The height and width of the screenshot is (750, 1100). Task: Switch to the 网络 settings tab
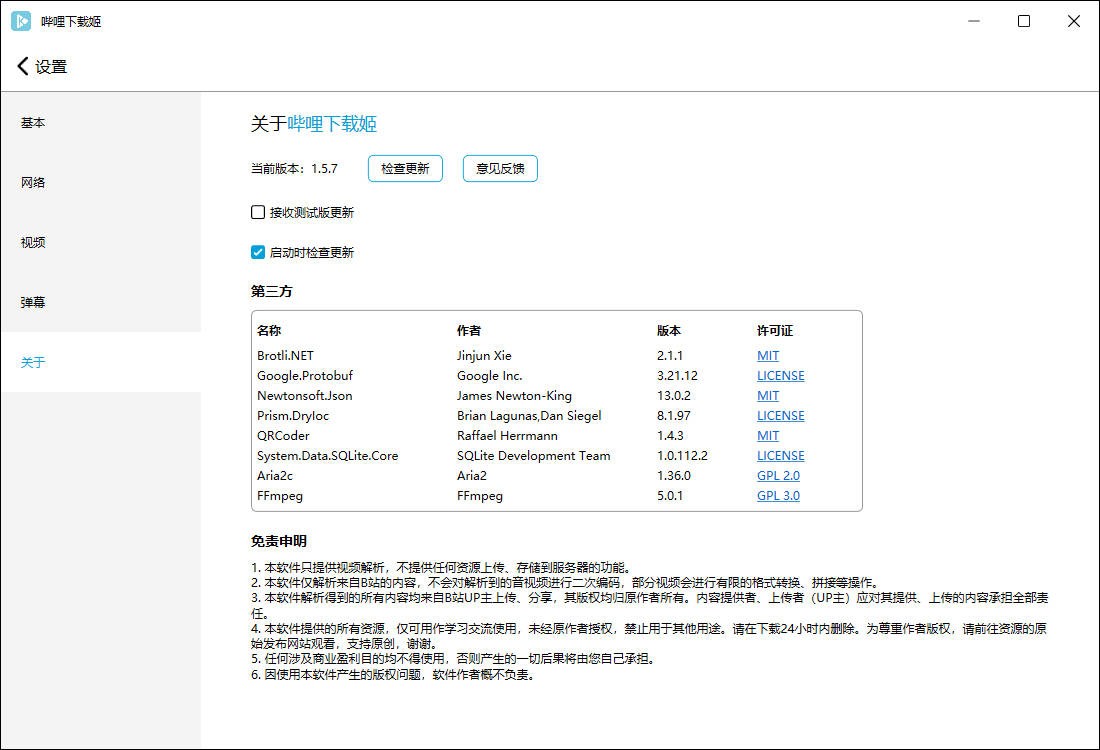click(x=100, y=182)
